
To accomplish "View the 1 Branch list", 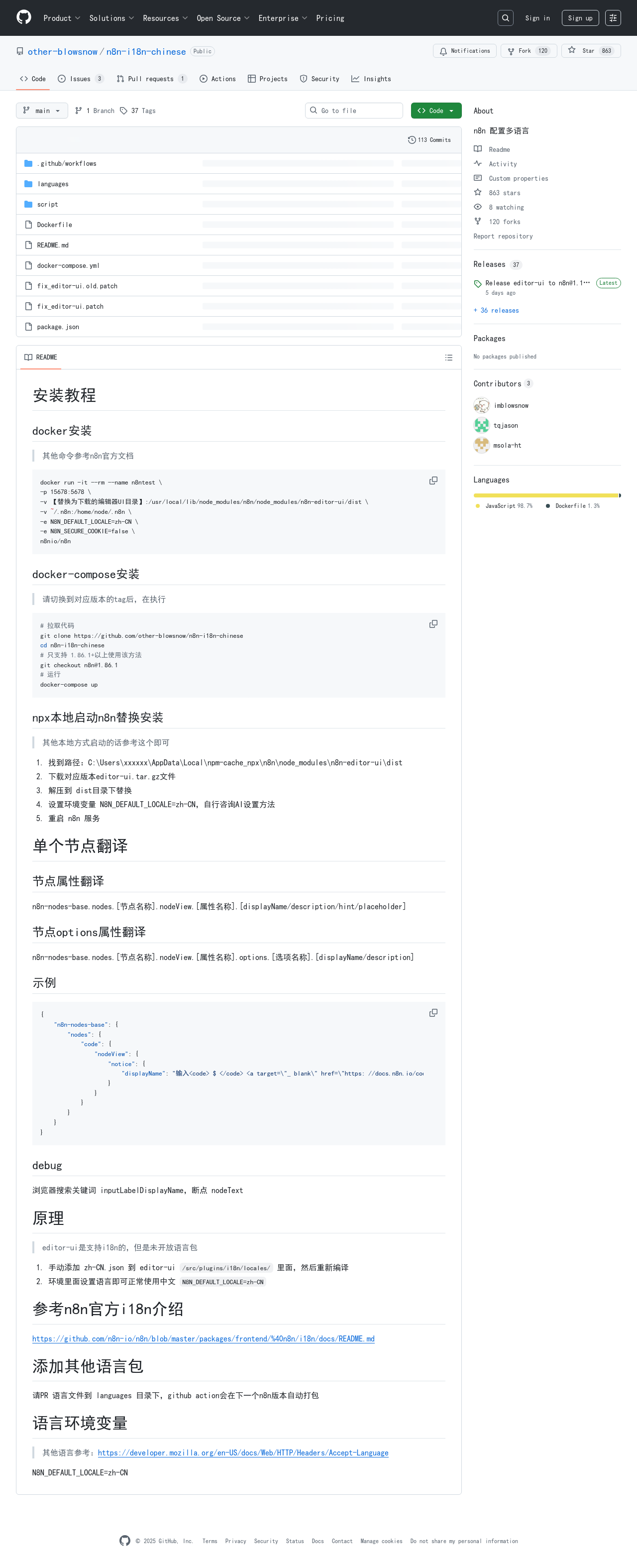I will [x=94, y=111].
